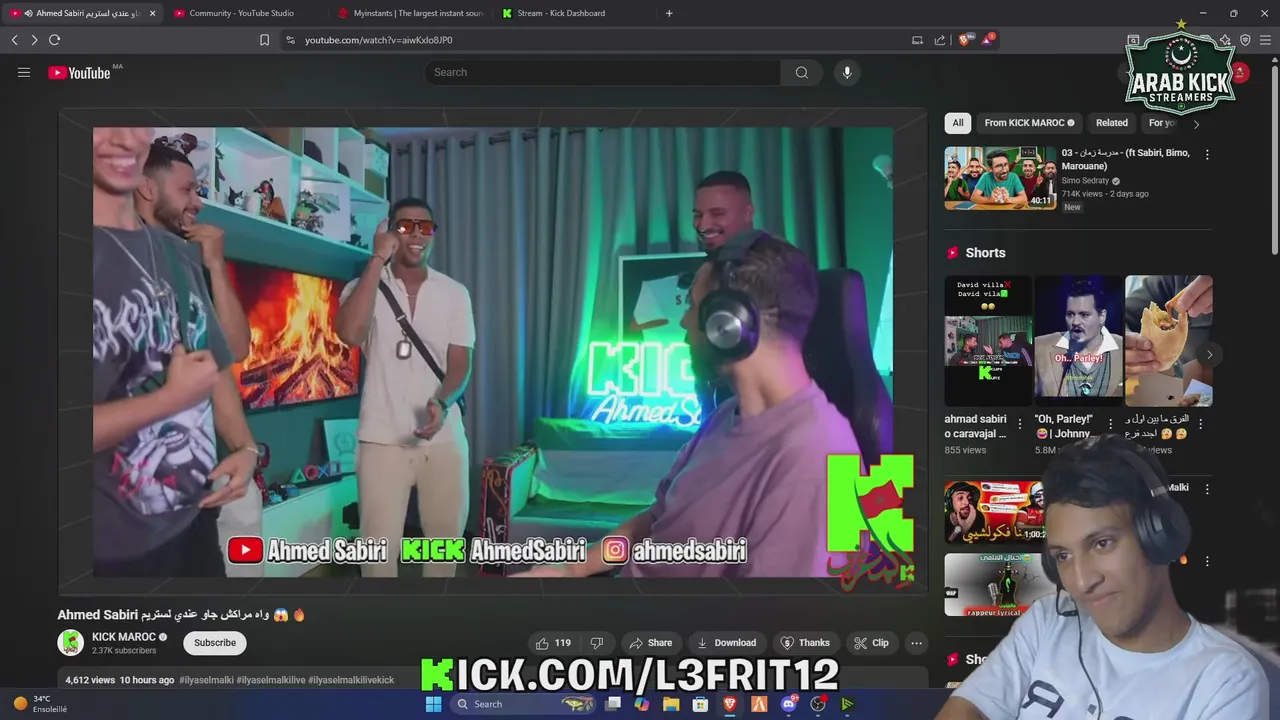Open the browser main menu icon

(1266, 40)
